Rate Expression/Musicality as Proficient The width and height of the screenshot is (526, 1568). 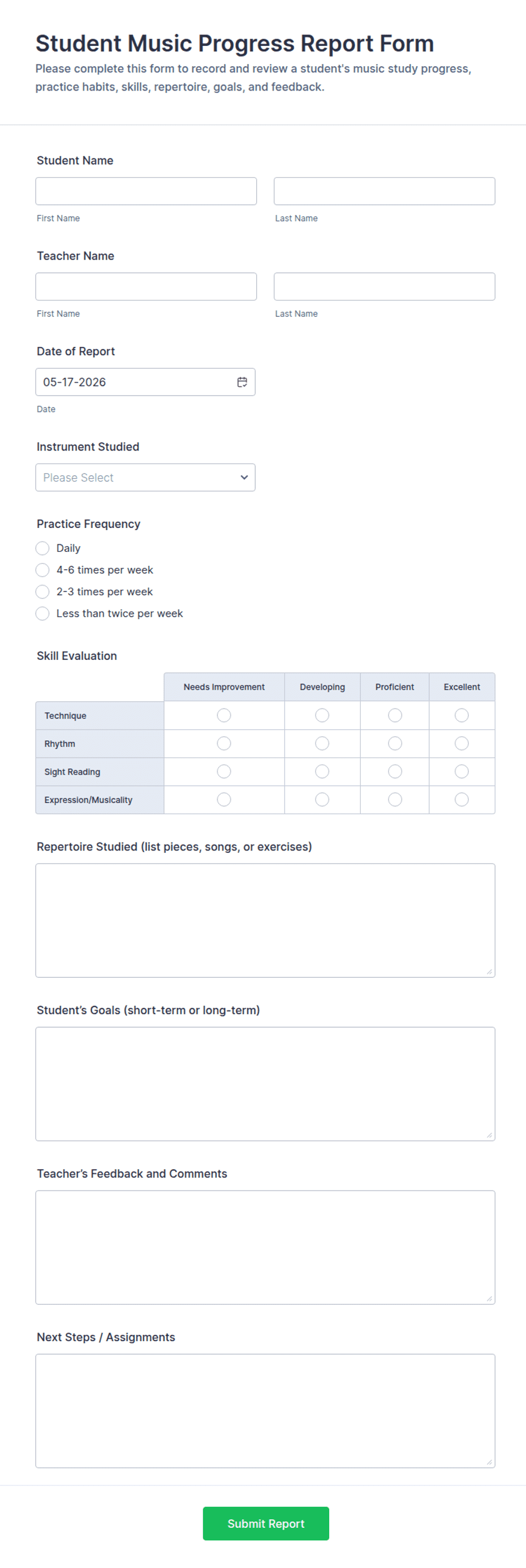pos(395,799)
